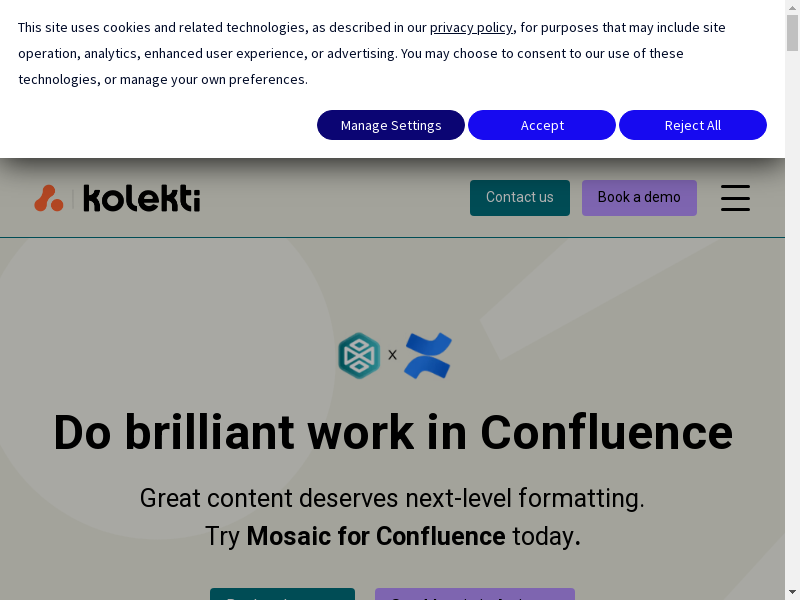Click the 'Mosaic for Confluence' bold text

tap(375, 536)
